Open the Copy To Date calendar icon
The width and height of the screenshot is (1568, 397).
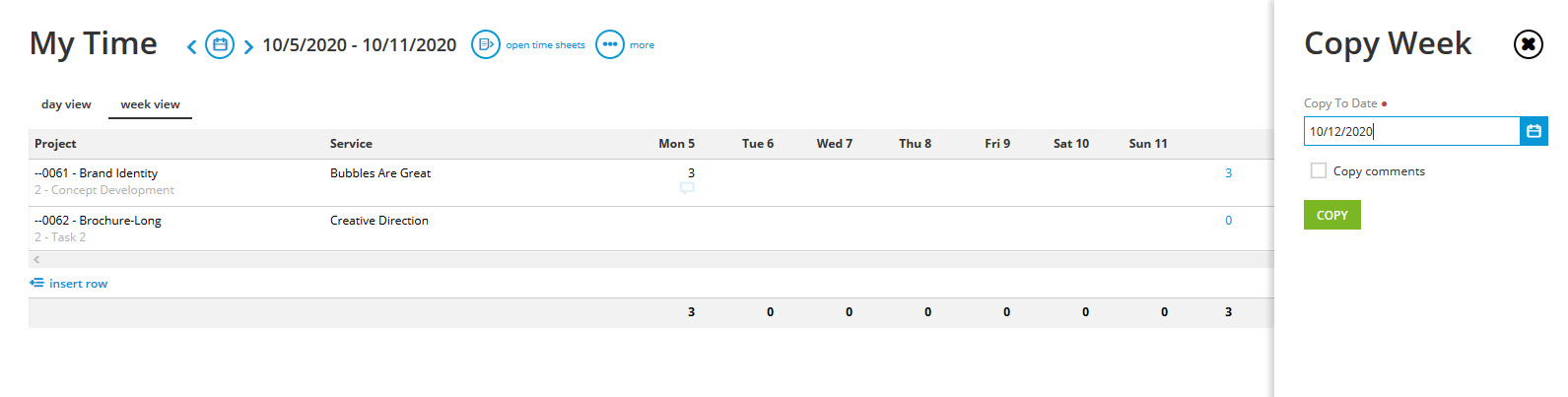[1534, 131]
